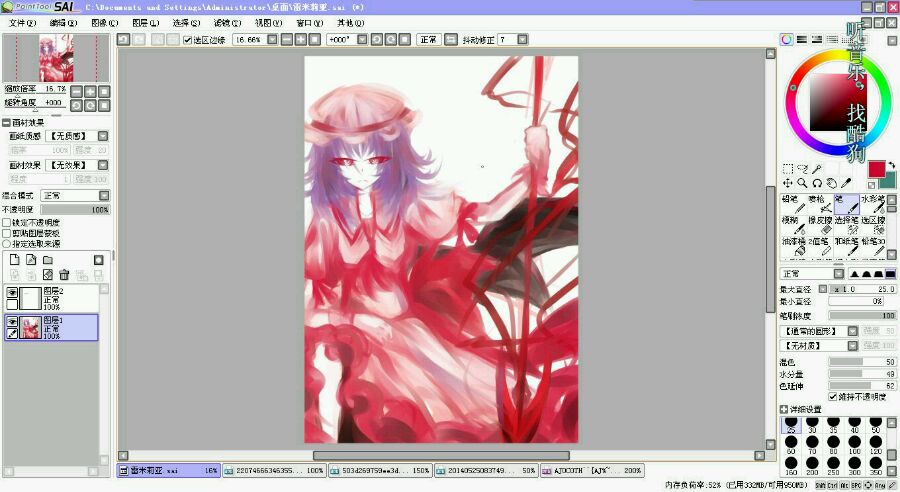900x492 pixels.
Task: Click the red foreground color swatch
Action: click(876, 169)
